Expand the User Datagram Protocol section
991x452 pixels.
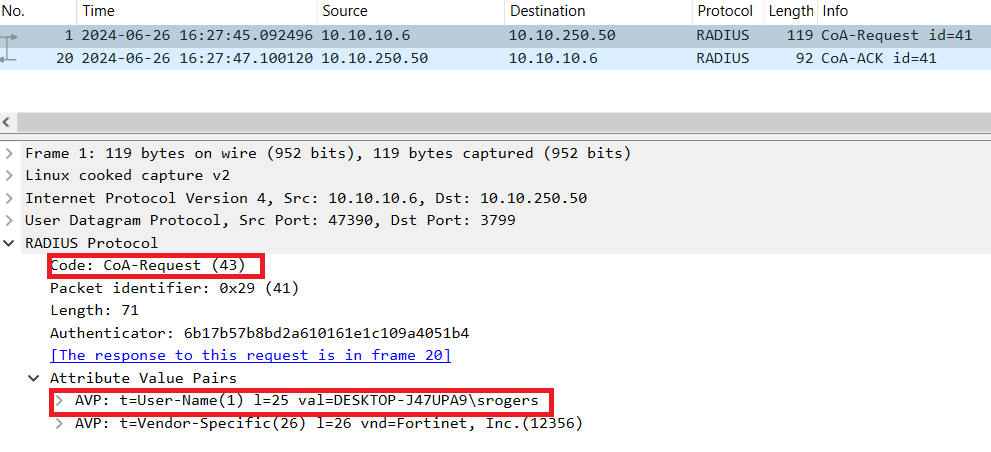point(10,220)
